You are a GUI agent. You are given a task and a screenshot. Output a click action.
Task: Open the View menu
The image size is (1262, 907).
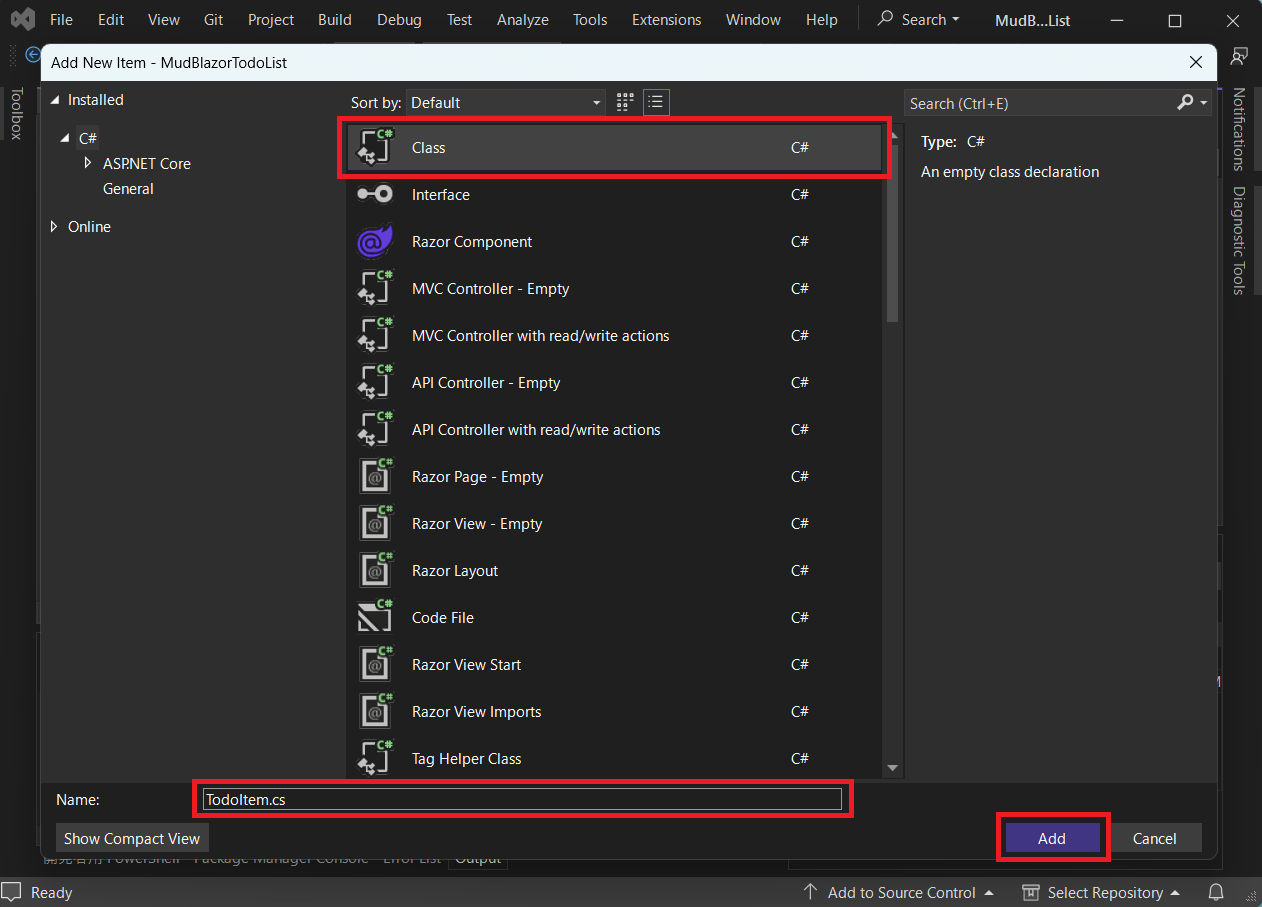[x=164, y=19]
